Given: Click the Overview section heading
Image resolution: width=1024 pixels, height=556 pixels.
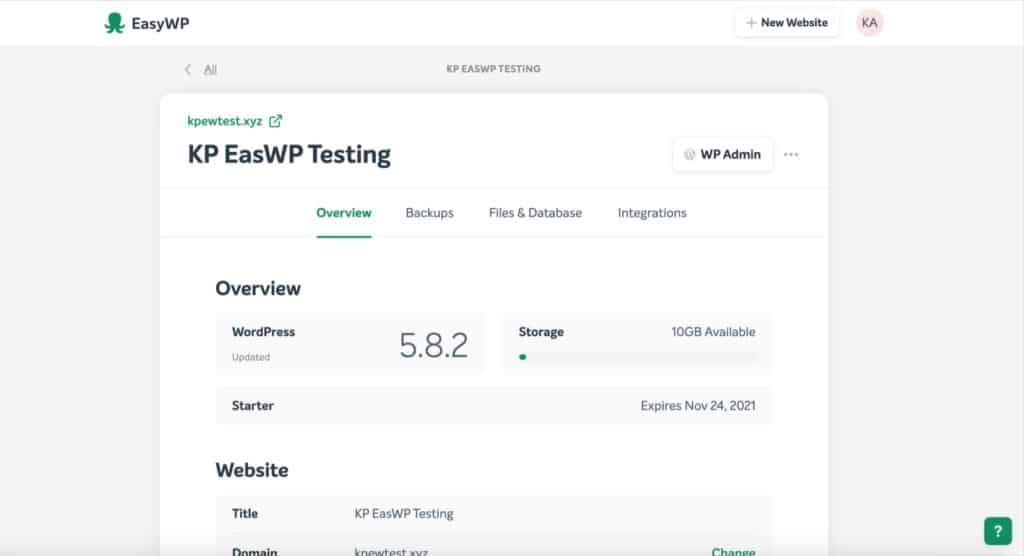Looking at the screenshot, I should [258, 288].
